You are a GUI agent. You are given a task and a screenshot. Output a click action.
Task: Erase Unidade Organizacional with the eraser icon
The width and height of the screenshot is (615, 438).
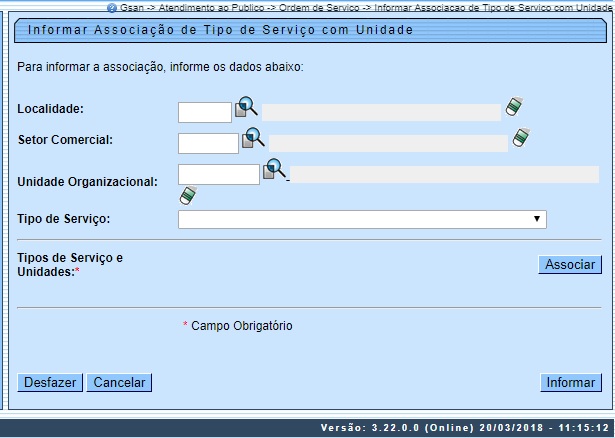tap(187, 195)
